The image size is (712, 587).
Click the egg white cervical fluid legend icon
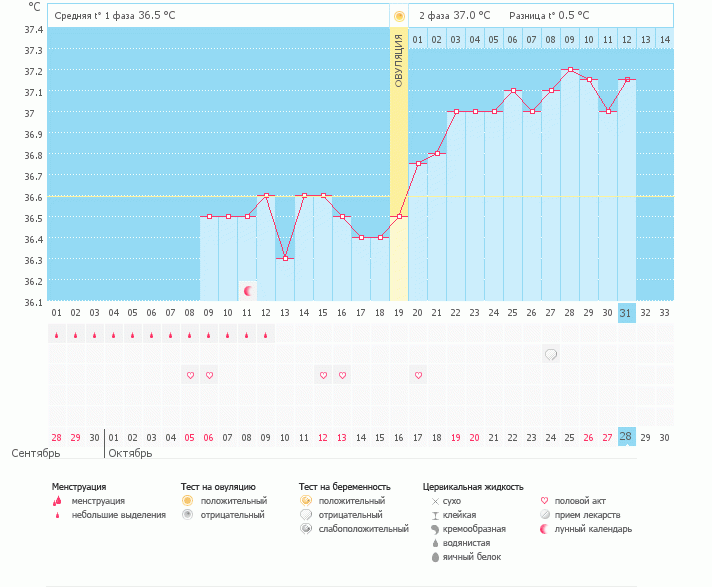[x=435, y=556]
